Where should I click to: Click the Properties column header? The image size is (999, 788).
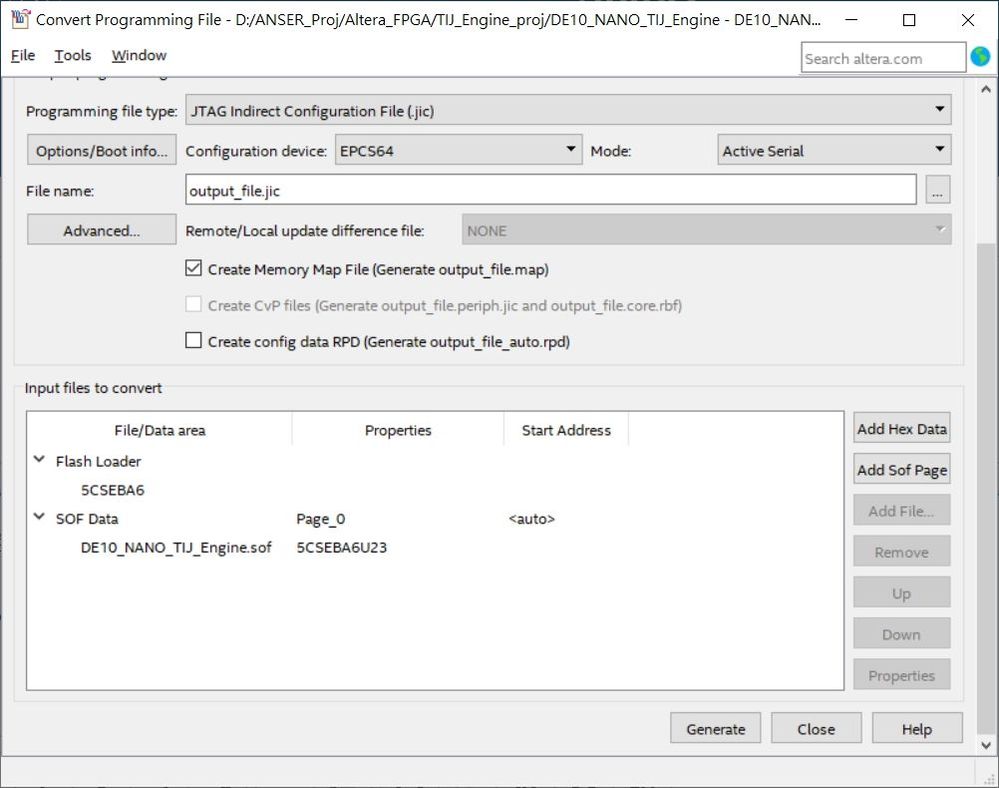pos(398,430)
